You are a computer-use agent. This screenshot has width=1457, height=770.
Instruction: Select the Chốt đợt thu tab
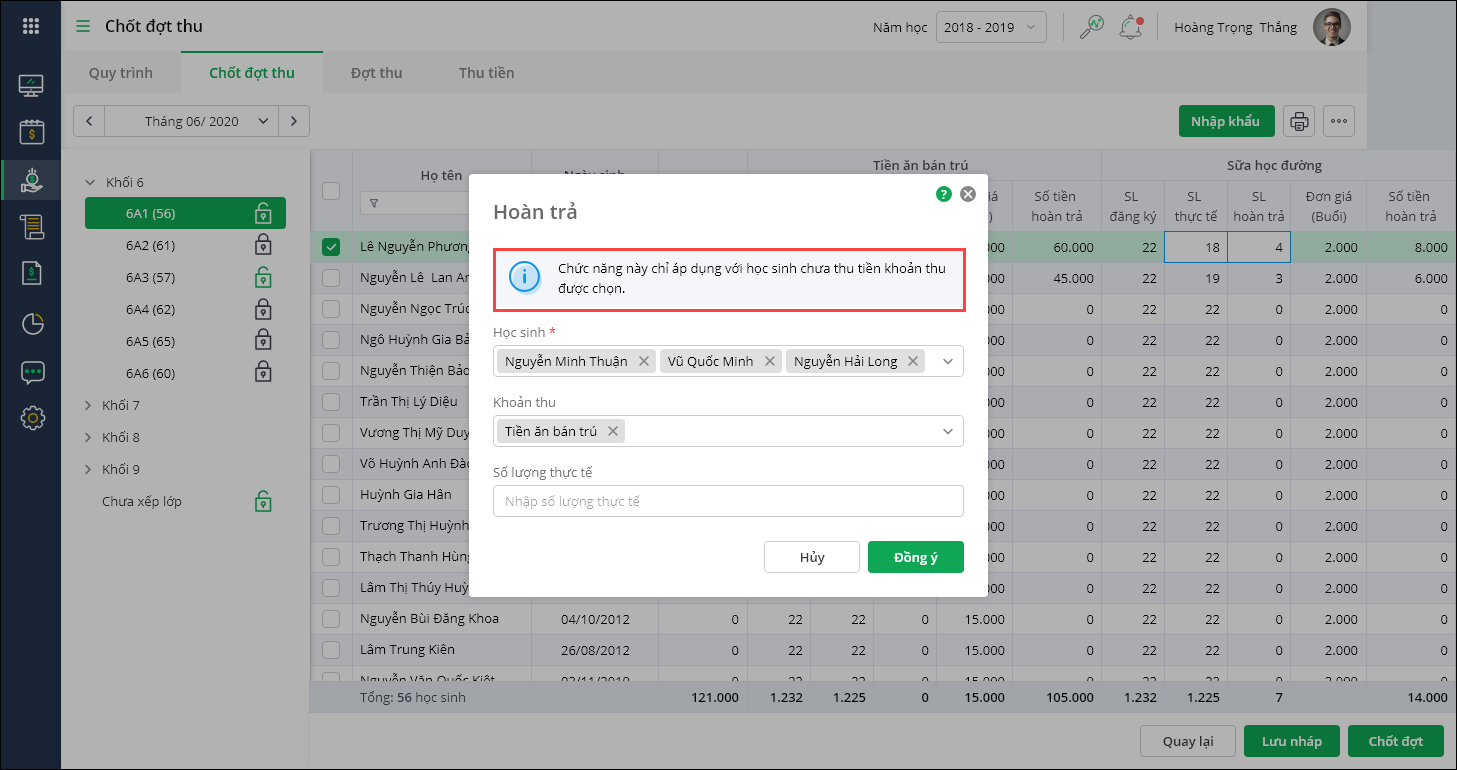click(x=252, y=73)
